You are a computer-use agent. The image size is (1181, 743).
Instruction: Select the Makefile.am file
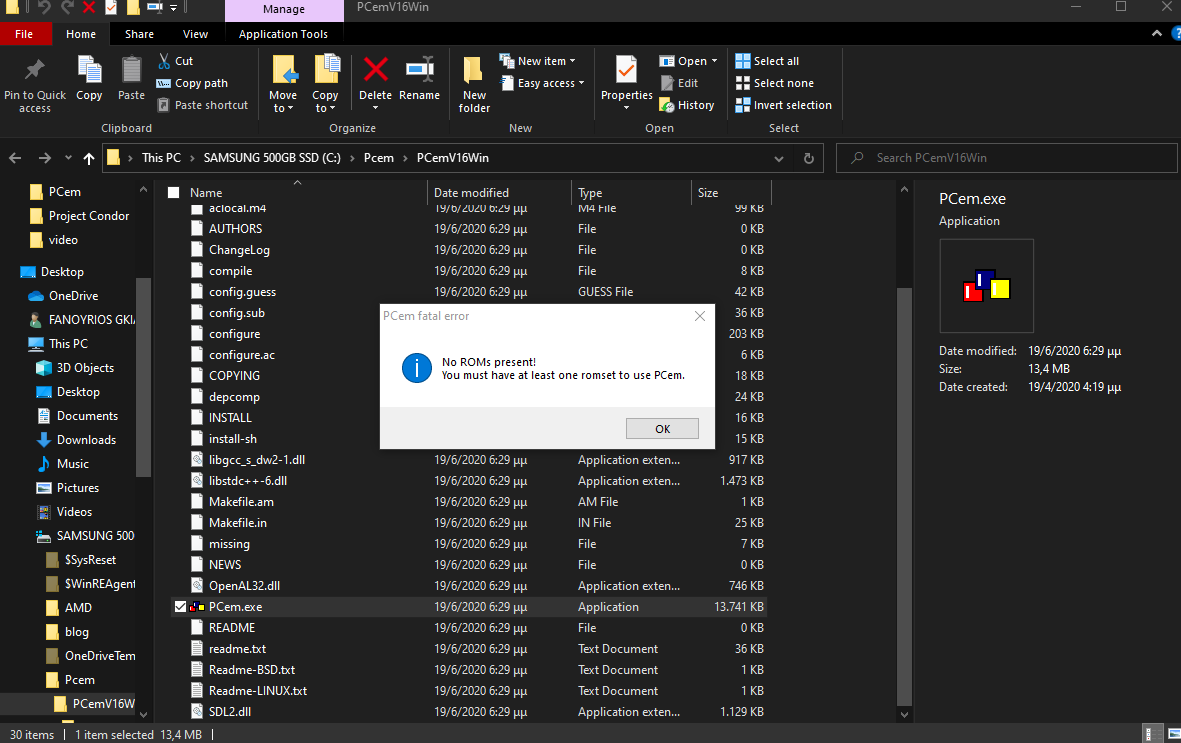tap(241, 502)
